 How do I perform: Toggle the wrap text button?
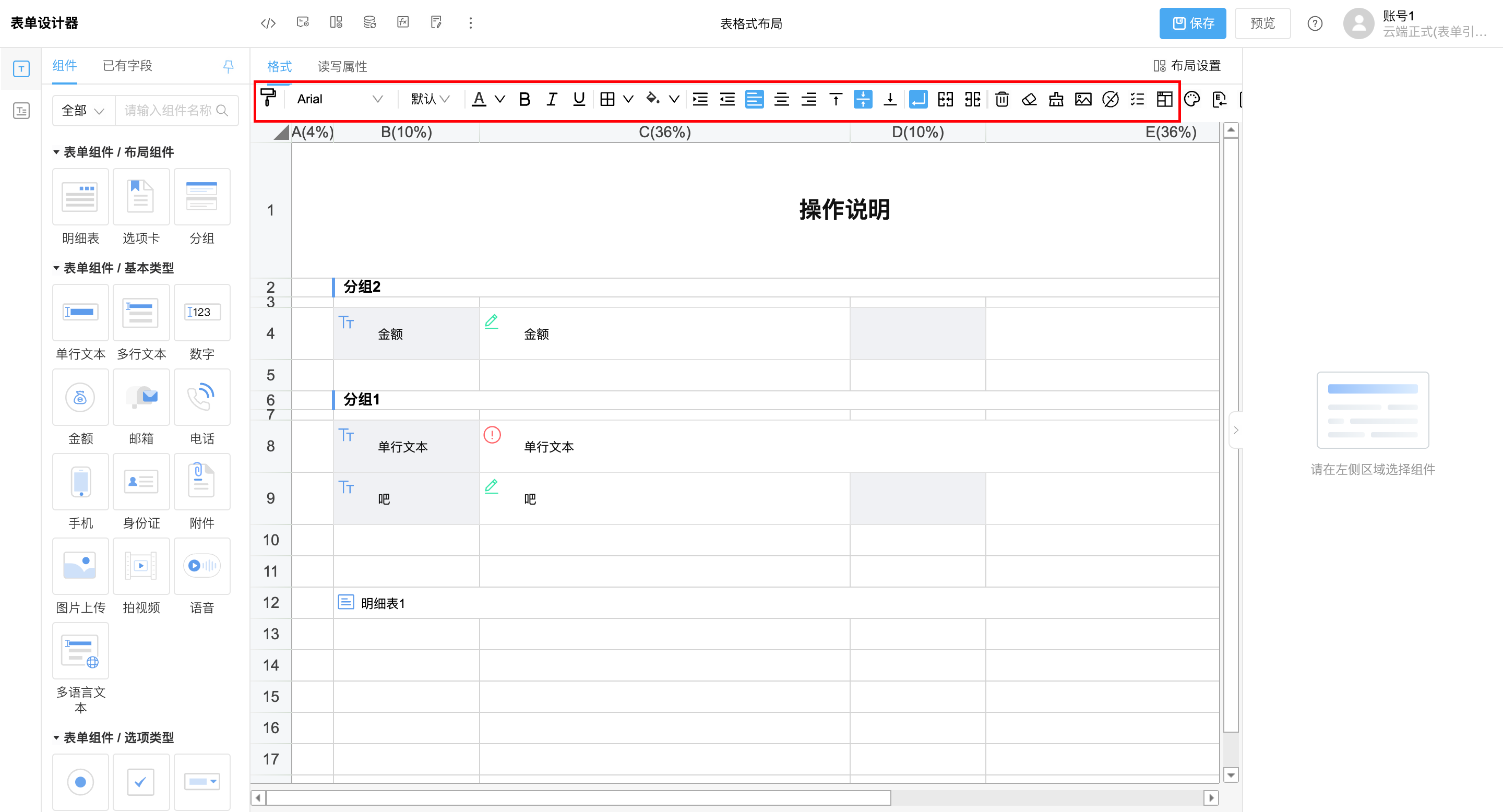pos(918,99)
